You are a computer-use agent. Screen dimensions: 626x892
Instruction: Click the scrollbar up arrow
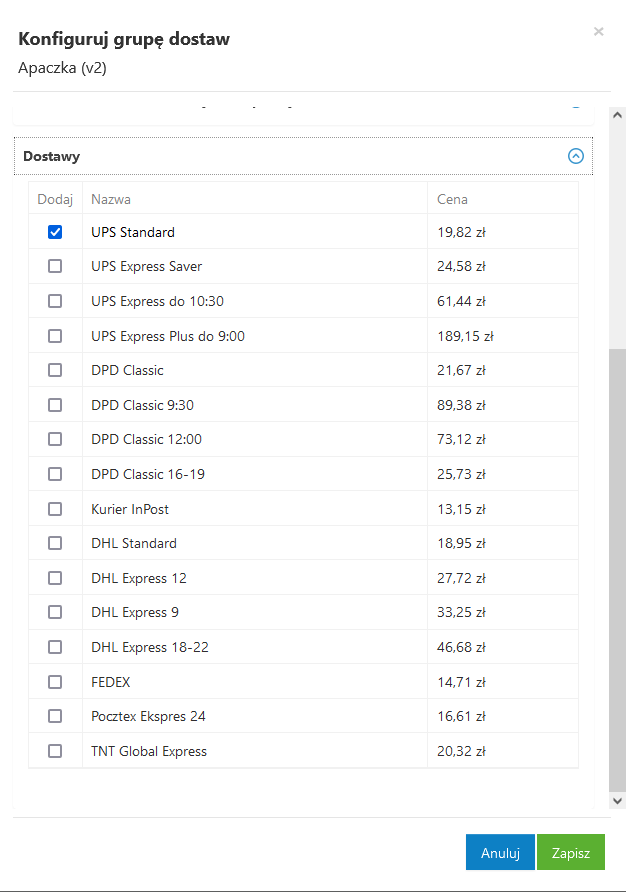pos(617,115)
